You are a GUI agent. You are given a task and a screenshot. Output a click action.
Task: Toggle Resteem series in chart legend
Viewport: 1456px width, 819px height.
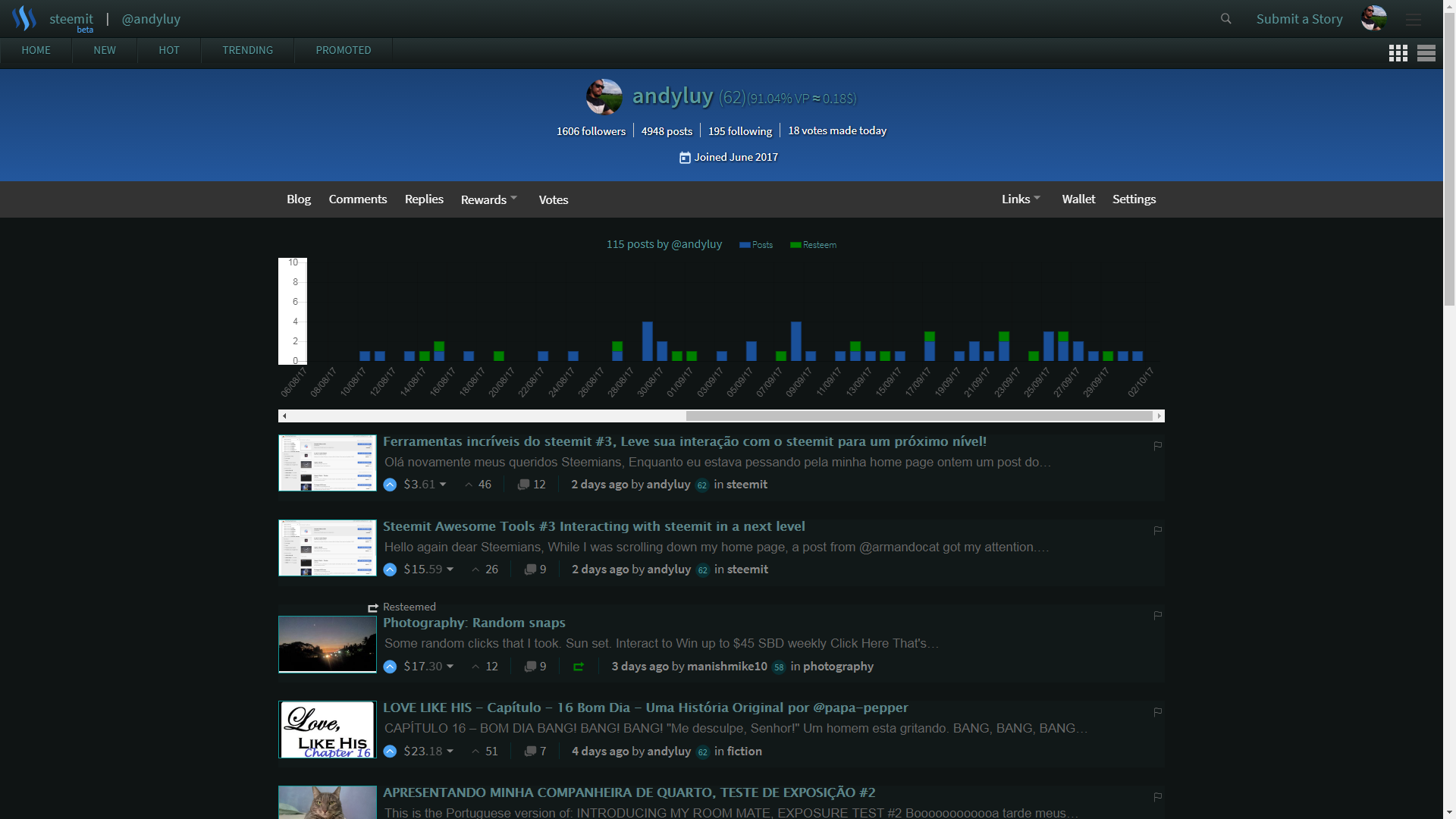(x=813, y=245)
